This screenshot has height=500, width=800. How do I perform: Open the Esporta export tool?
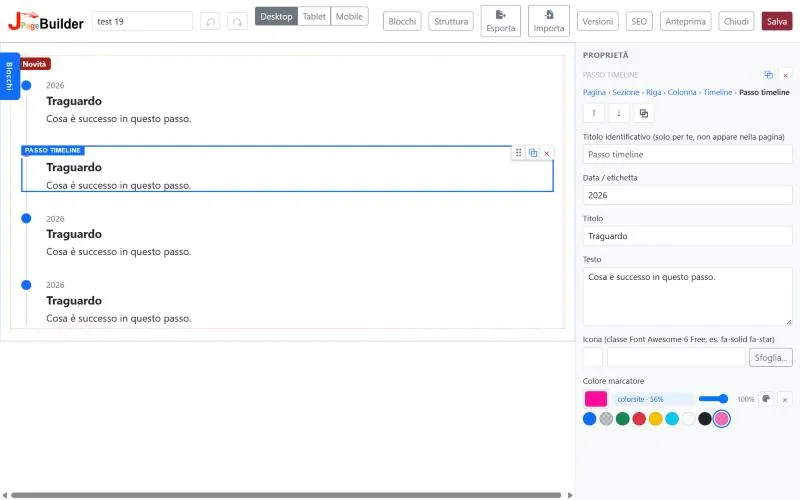click(501, 21)
